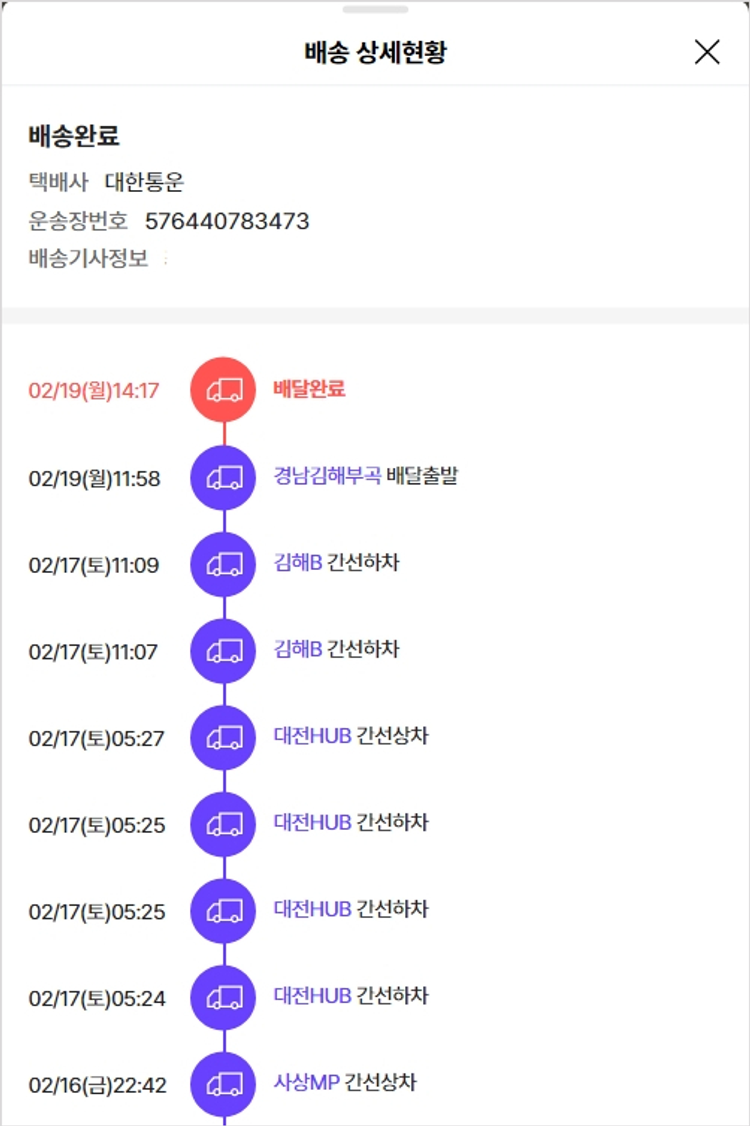This screenshot has height=1126, width=750.
Task: Click the 대한통운 courier name
Action: tap(145, 183)
